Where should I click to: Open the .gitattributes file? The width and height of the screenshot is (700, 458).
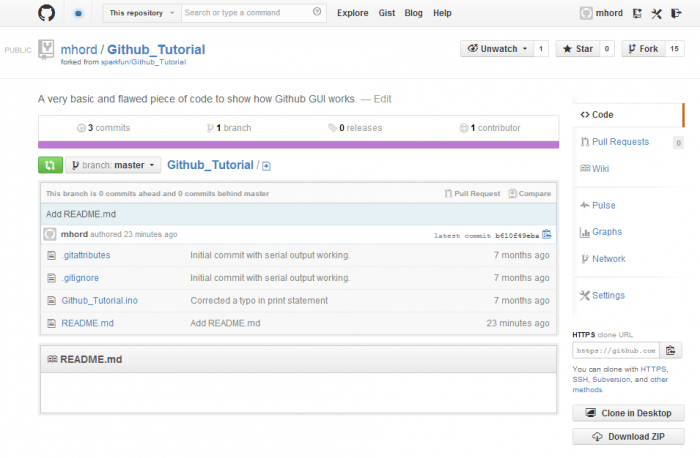pos(86,255)
